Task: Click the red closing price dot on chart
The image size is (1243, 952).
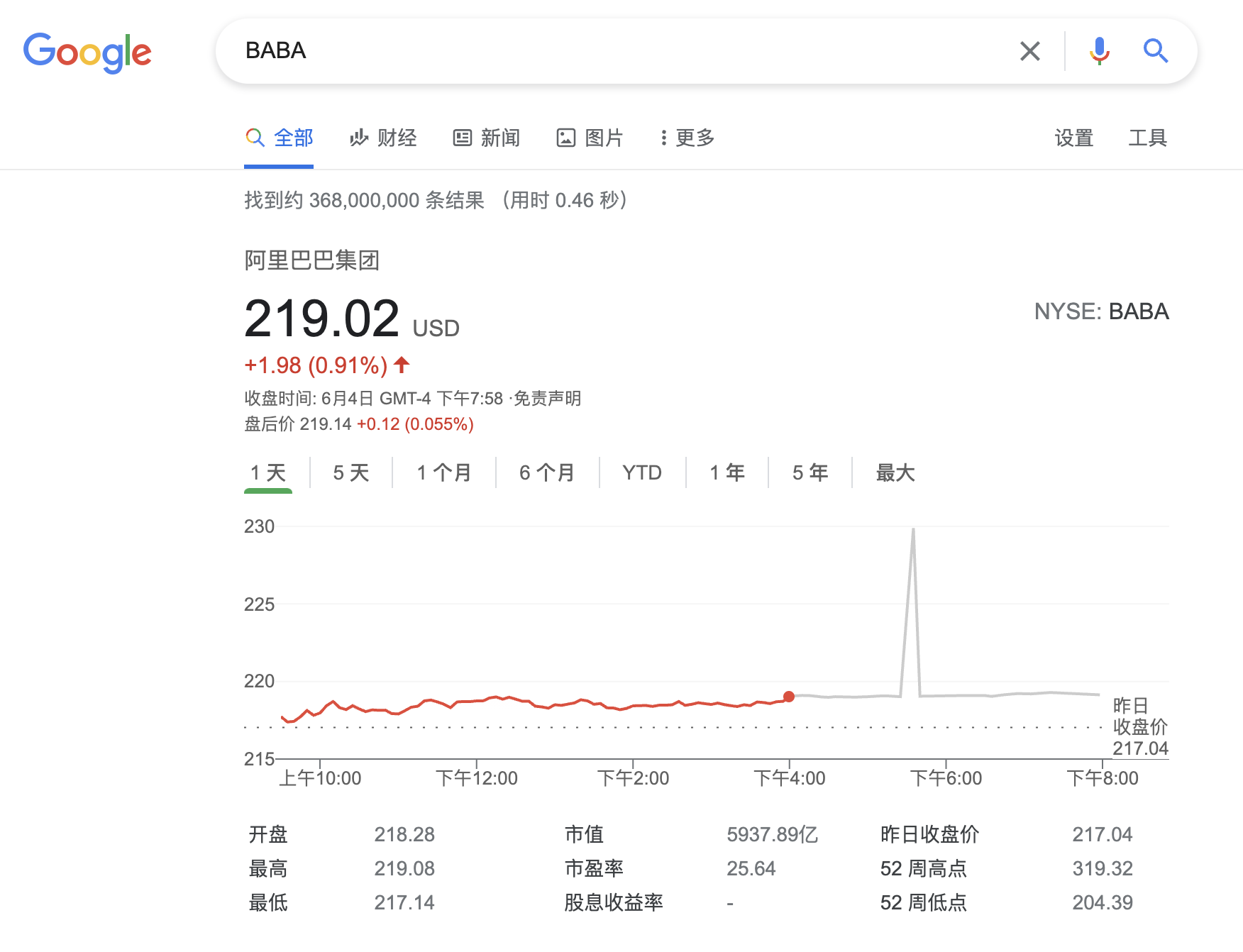Action: [789, 697]
